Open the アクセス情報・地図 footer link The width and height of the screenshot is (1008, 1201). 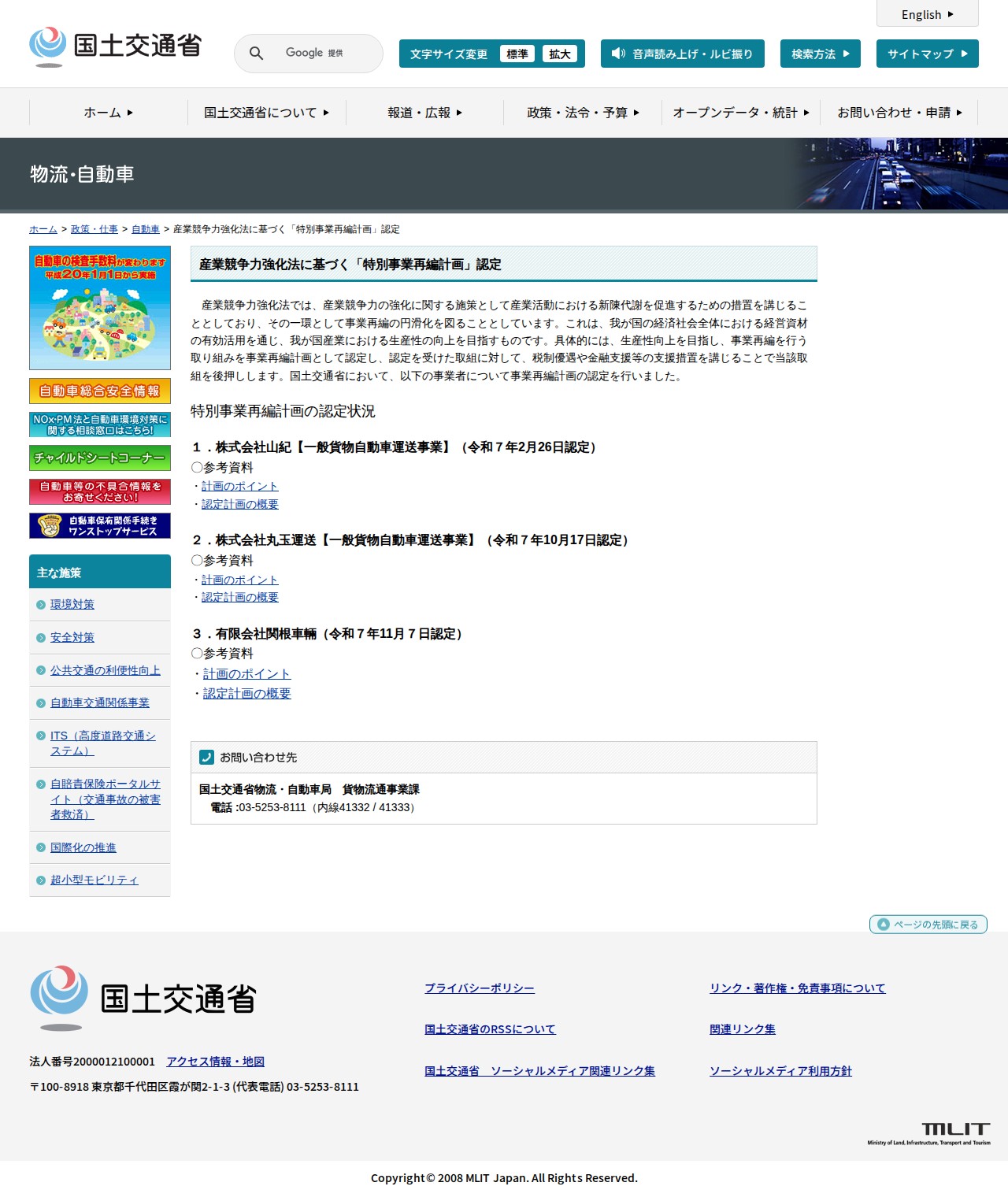coord(216,1062)
